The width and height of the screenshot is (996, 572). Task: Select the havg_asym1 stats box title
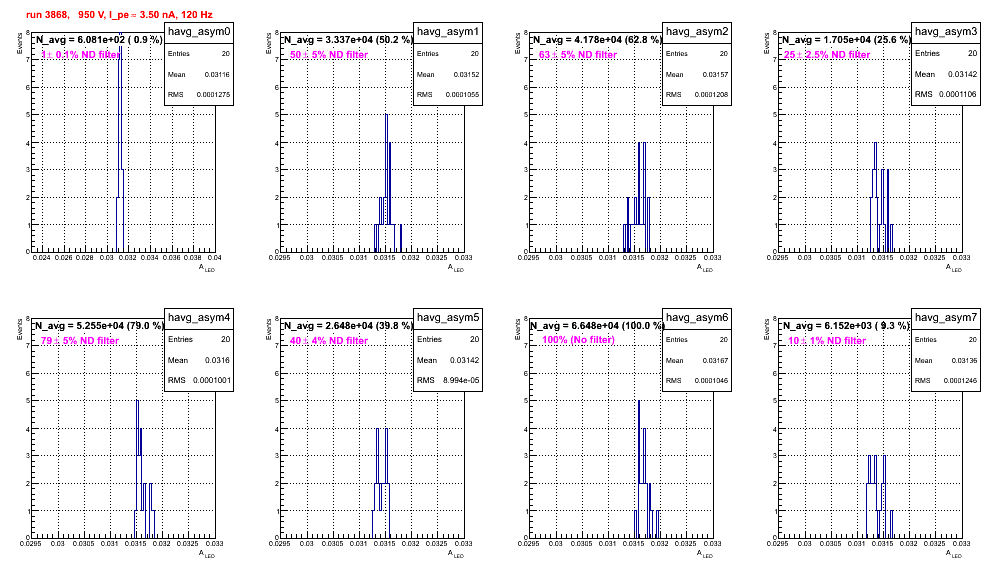tap(448, 32)
